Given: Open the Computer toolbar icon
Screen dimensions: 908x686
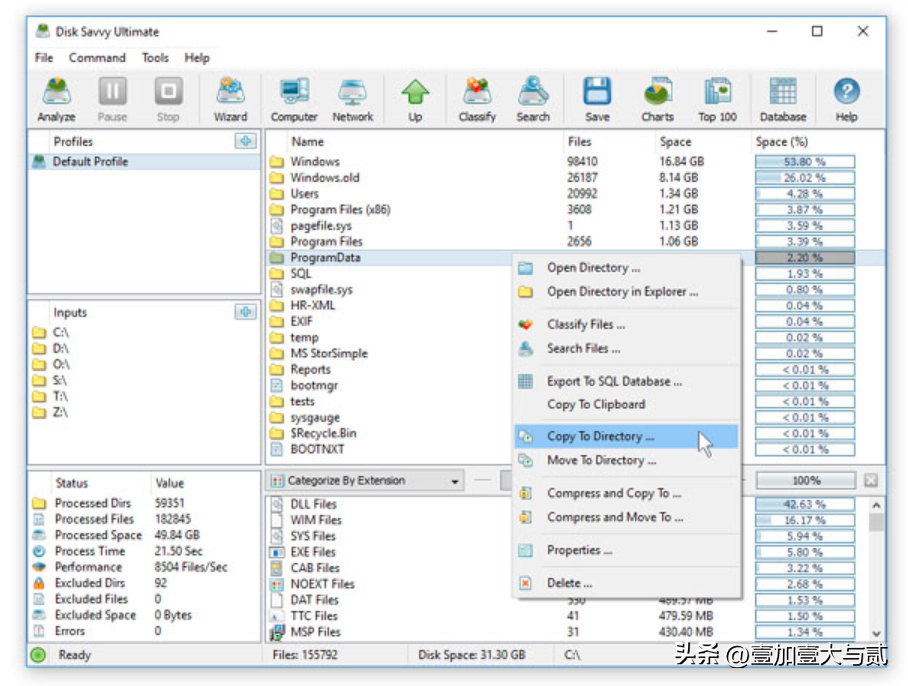Looking at the screenshot, I should coord(294,100).
